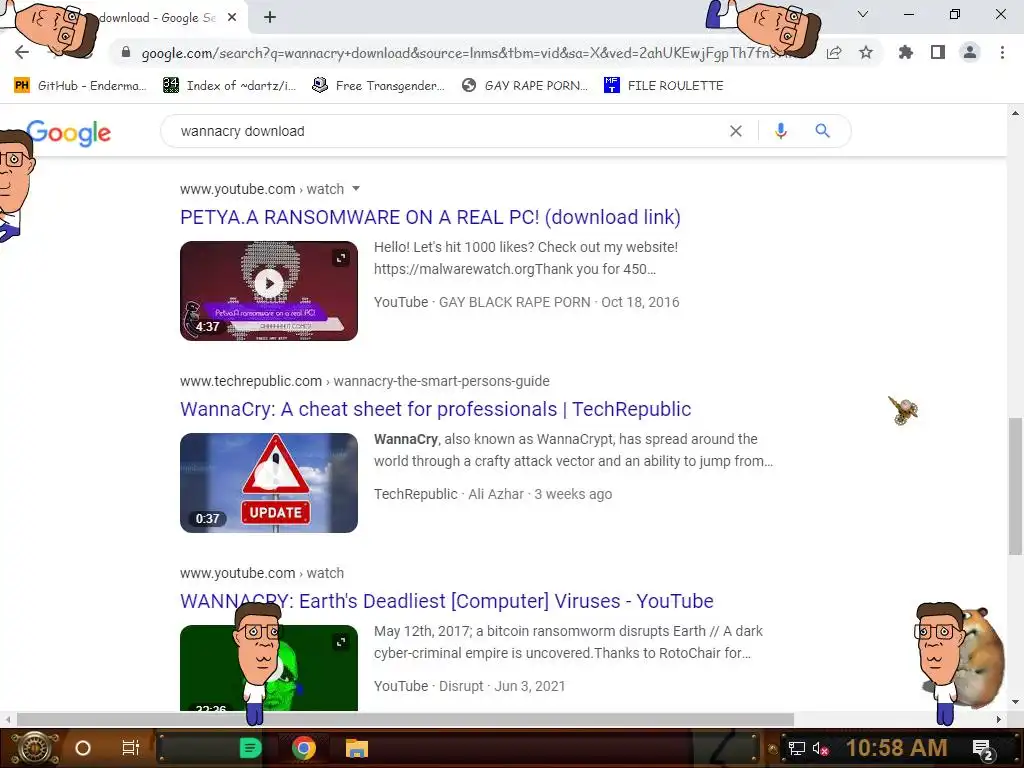Click the 10:58 AM clock

click(897, 748)
